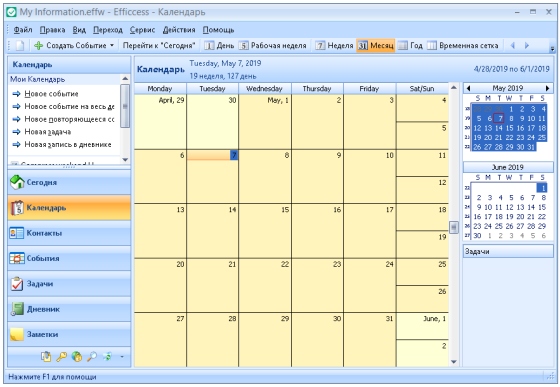Click the clipboard icon in bottom navigation strip
This screenshot has width=560, height=387.
coord(46,356)
